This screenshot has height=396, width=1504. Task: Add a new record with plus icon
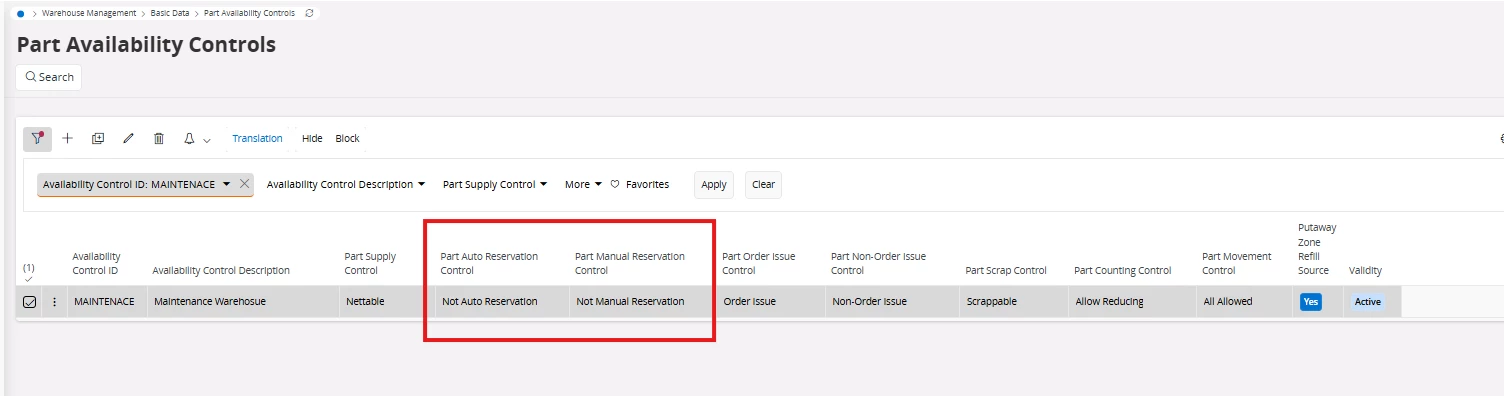click(x=68, y=139)
